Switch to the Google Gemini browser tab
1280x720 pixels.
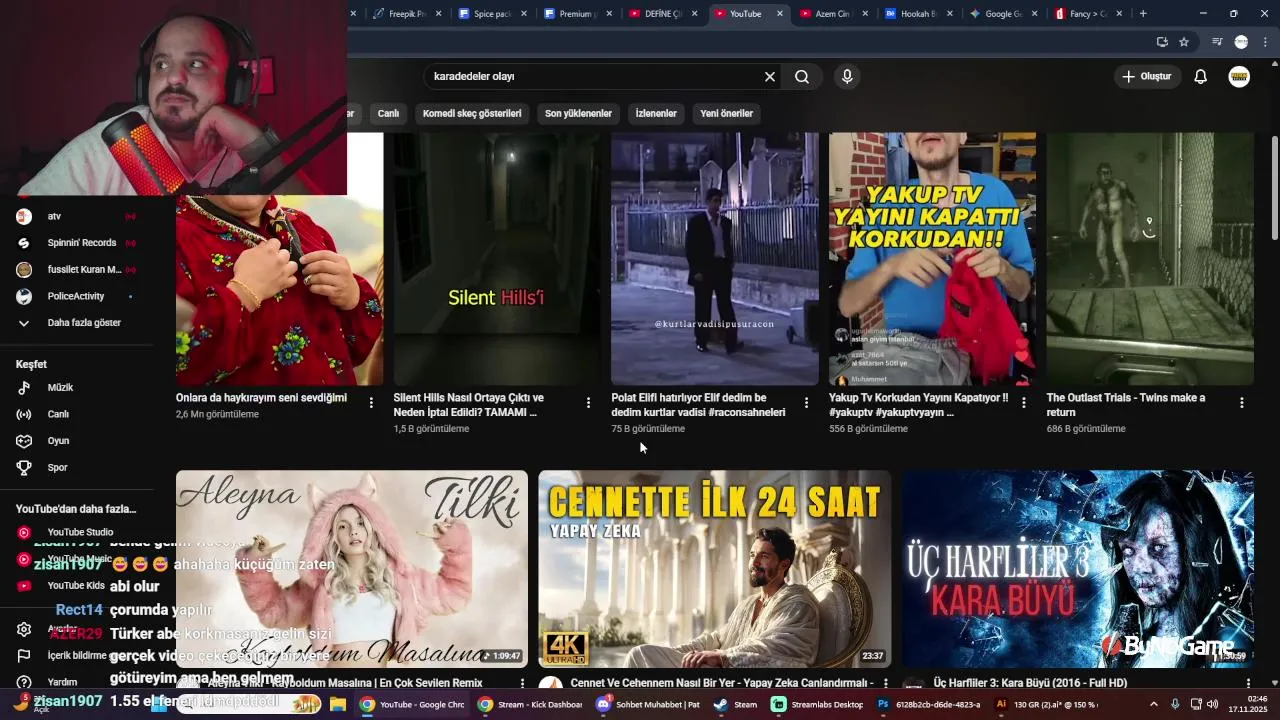(x=1003, y=14)
